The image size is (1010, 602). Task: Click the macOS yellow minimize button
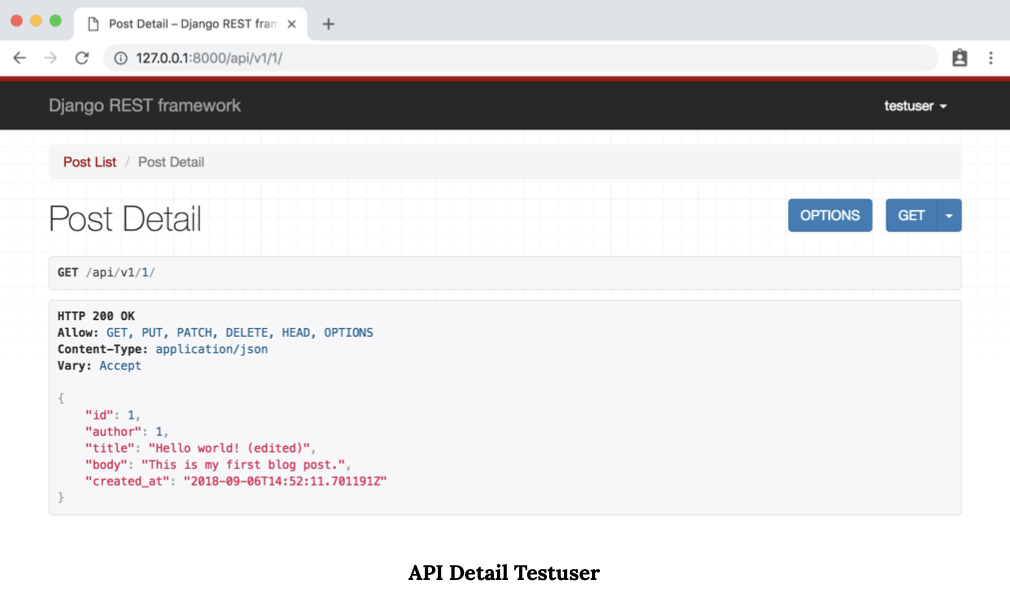pyautogui.click(x=36, y=21)
